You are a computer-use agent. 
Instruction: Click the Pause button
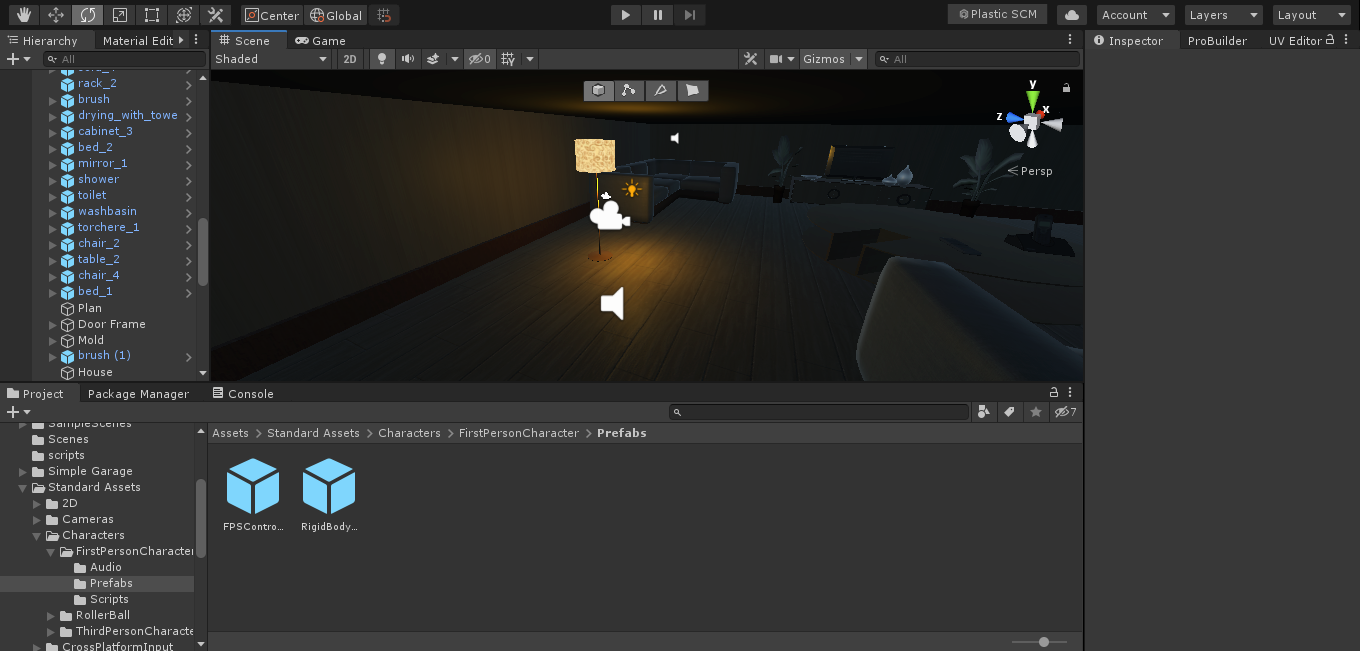(658, 15)
